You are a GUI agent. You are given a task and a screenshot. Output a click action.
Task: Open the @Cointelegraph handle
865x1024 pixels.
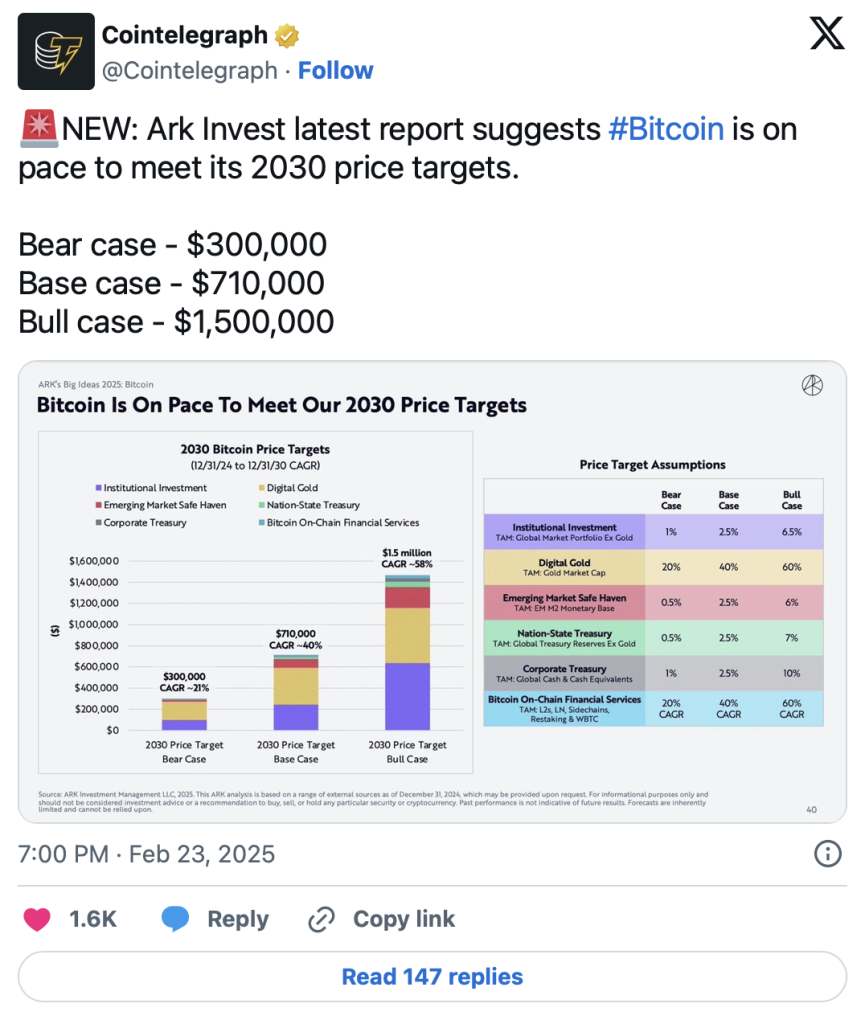click(190, 71)
